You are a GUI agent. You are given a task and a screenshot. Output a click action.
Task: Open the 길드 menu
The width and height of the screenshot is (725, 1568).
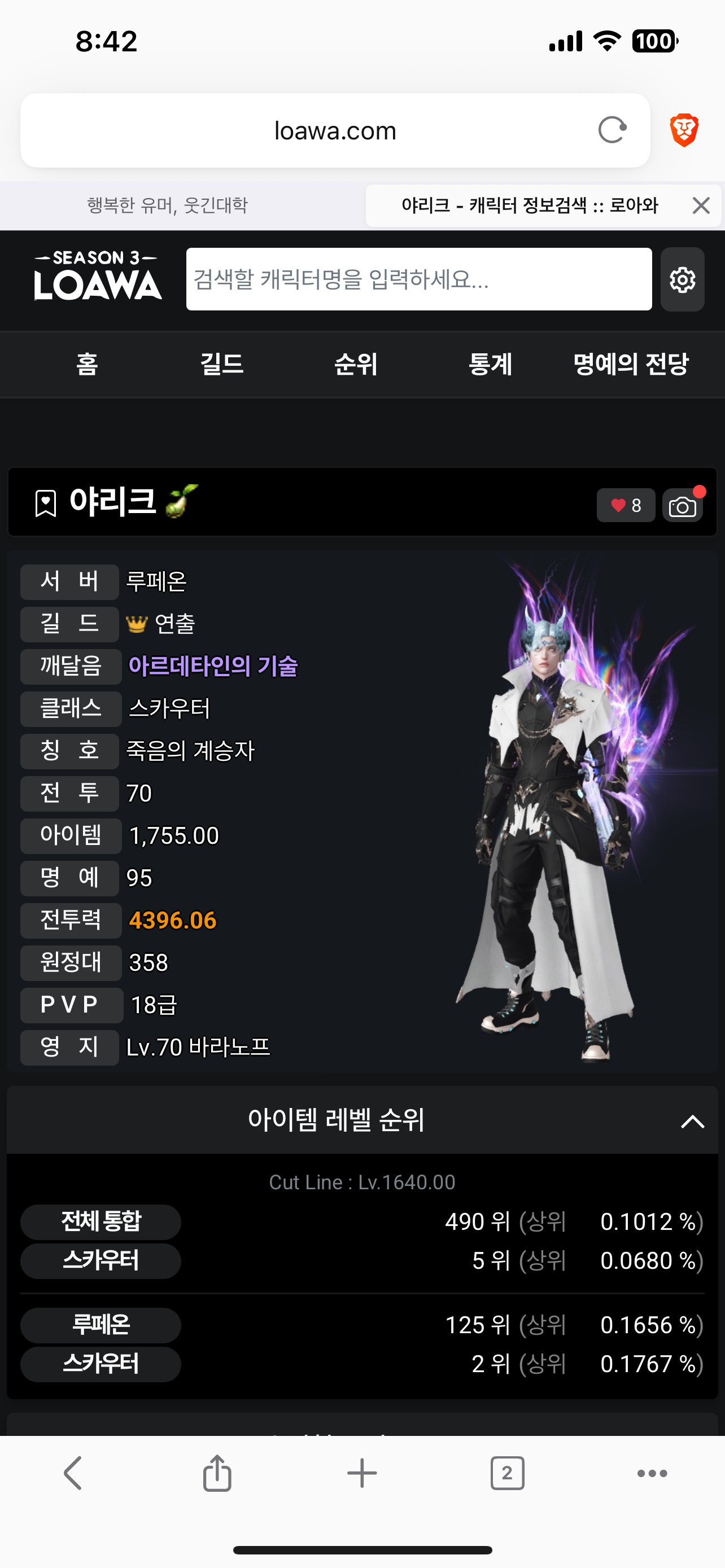(x=221, y=364)
